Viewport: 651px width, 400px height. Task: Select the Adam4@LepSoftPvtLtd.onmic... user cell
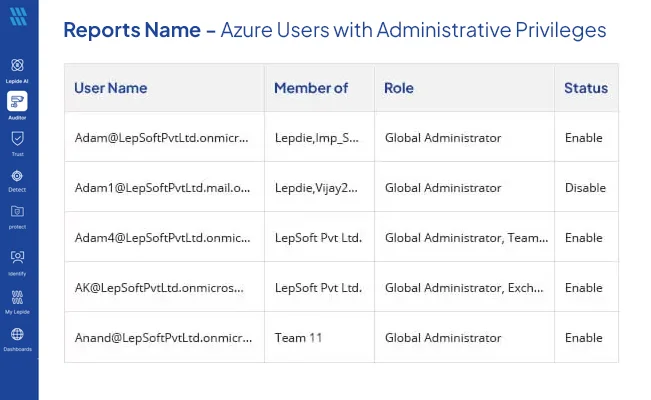pyautogui.click(x=164, y=237)
